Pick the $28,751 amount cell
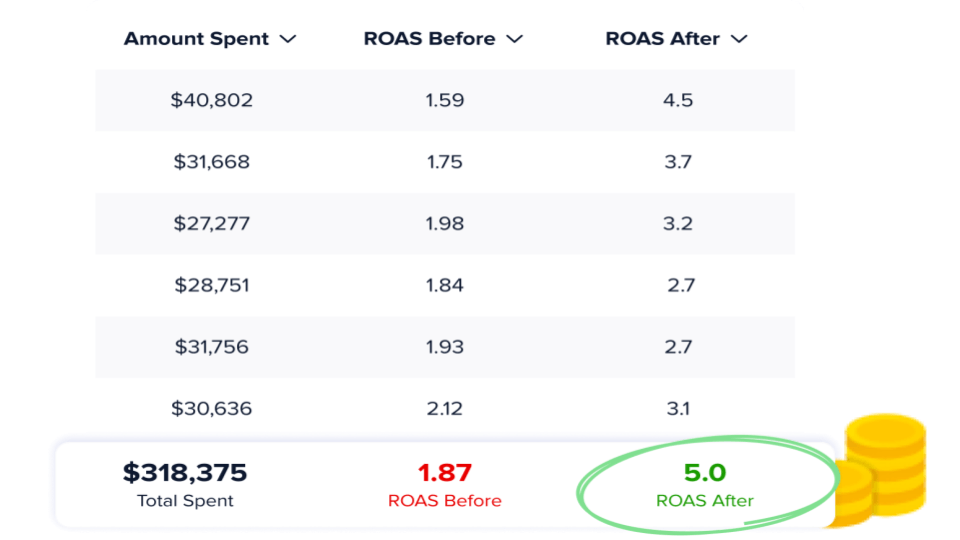The height and width of the screenshot is (540, 960). pos(212,285)
